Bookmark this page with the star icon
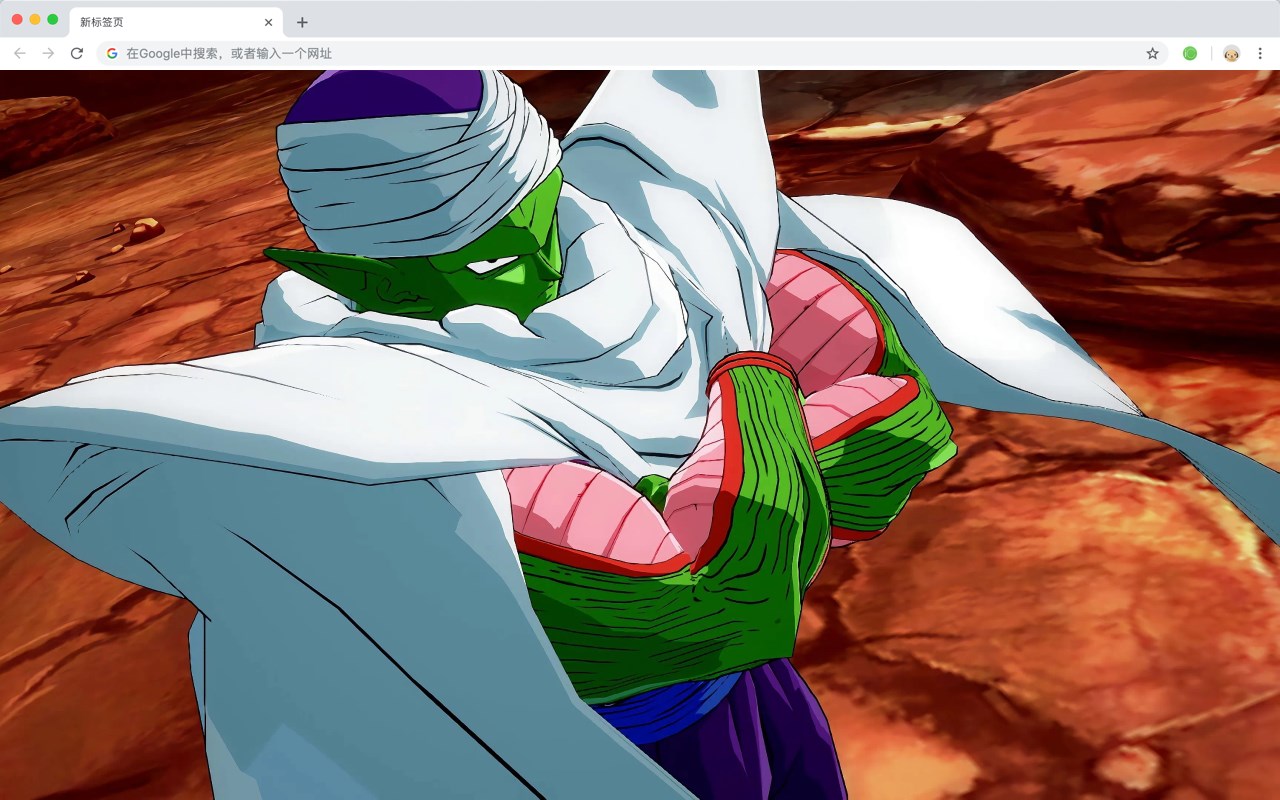Image resolution: width=1280 pixels, height=800 pixels. pyautogui.click(x=1152, y=53)
